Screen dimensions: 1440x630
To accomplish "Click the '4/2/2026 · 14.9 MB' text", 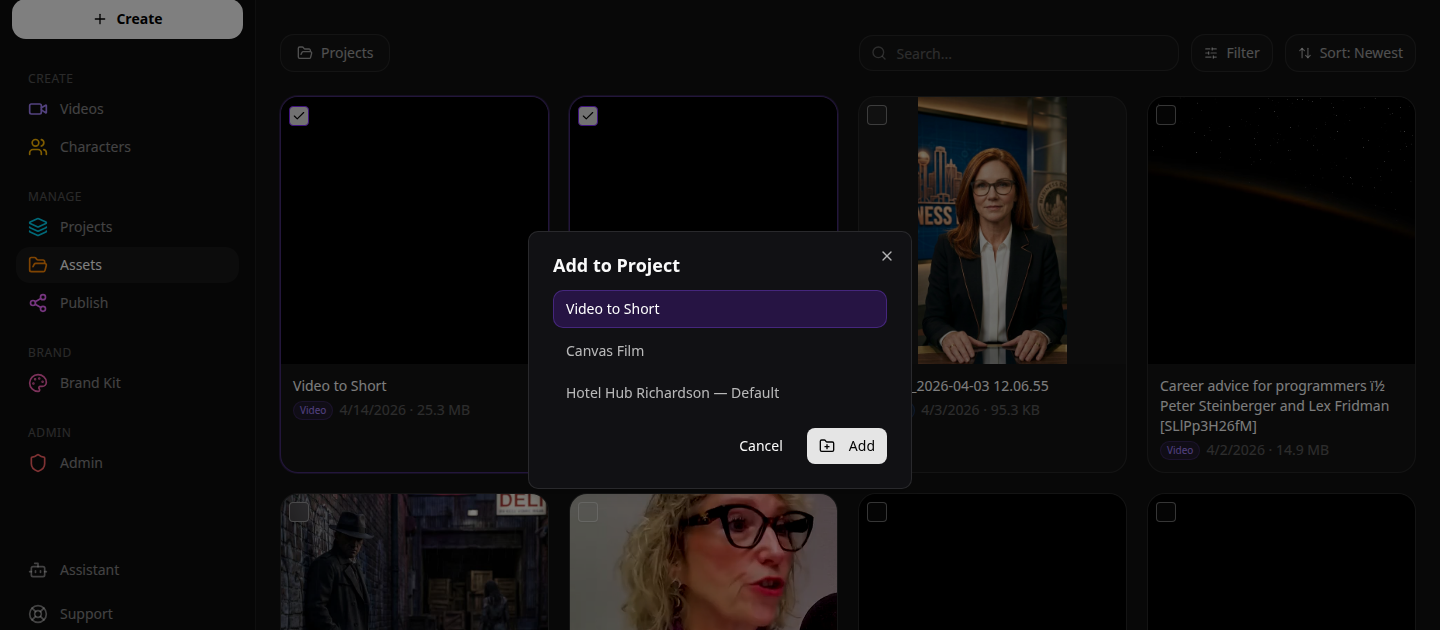I will 1268,451.
